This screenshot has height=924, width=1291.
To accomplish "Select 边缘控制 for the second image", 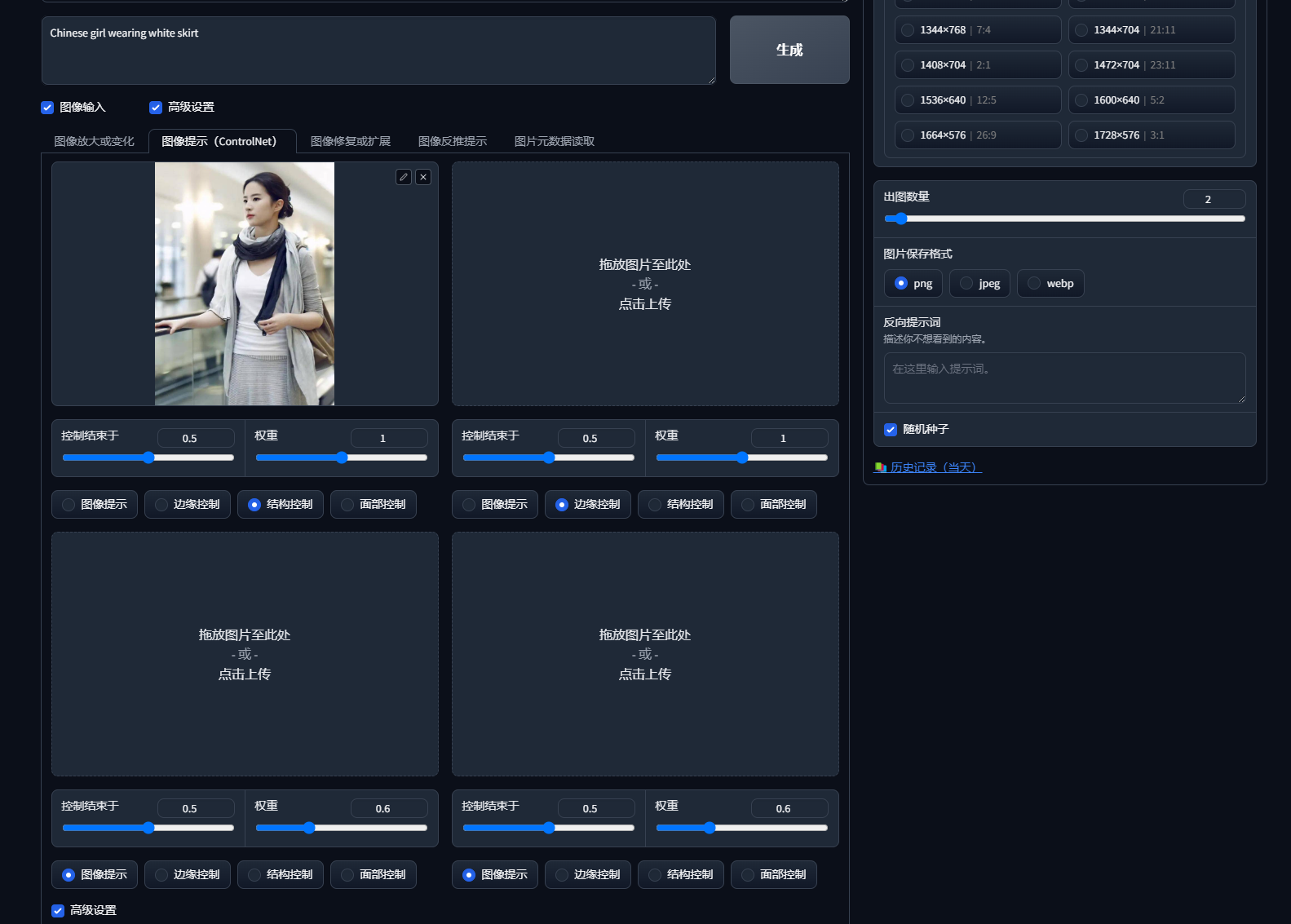I will click(588, 505).
